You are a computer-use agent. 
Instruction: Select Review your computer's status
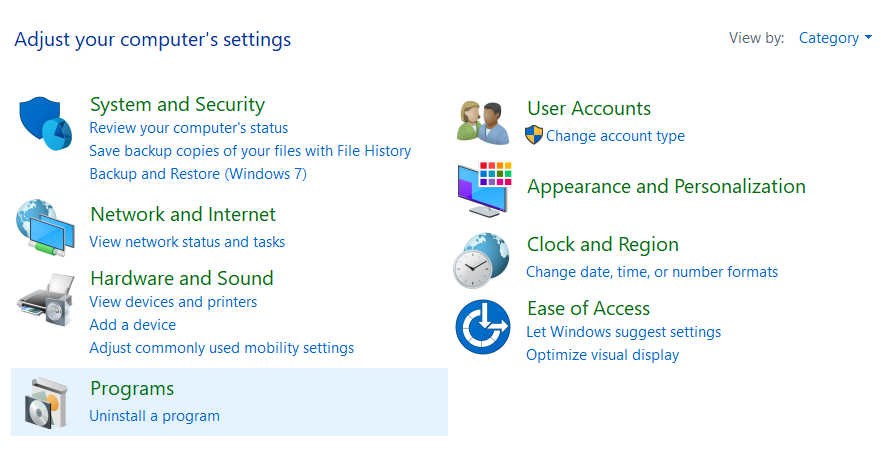[x=189, y=128]
